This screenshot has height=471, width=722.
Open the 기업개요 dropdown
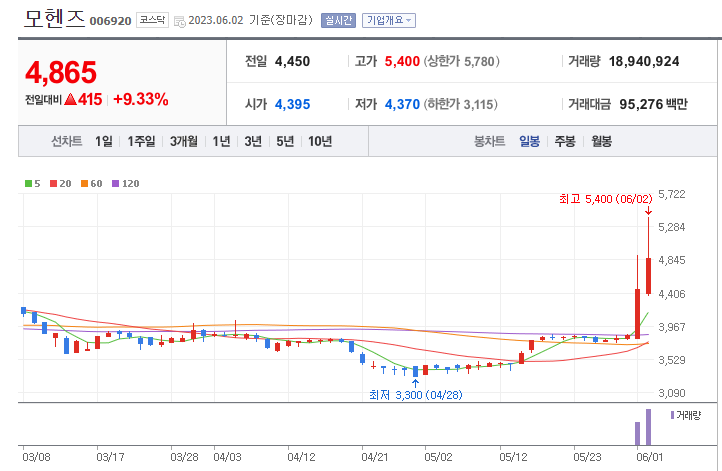389,20
